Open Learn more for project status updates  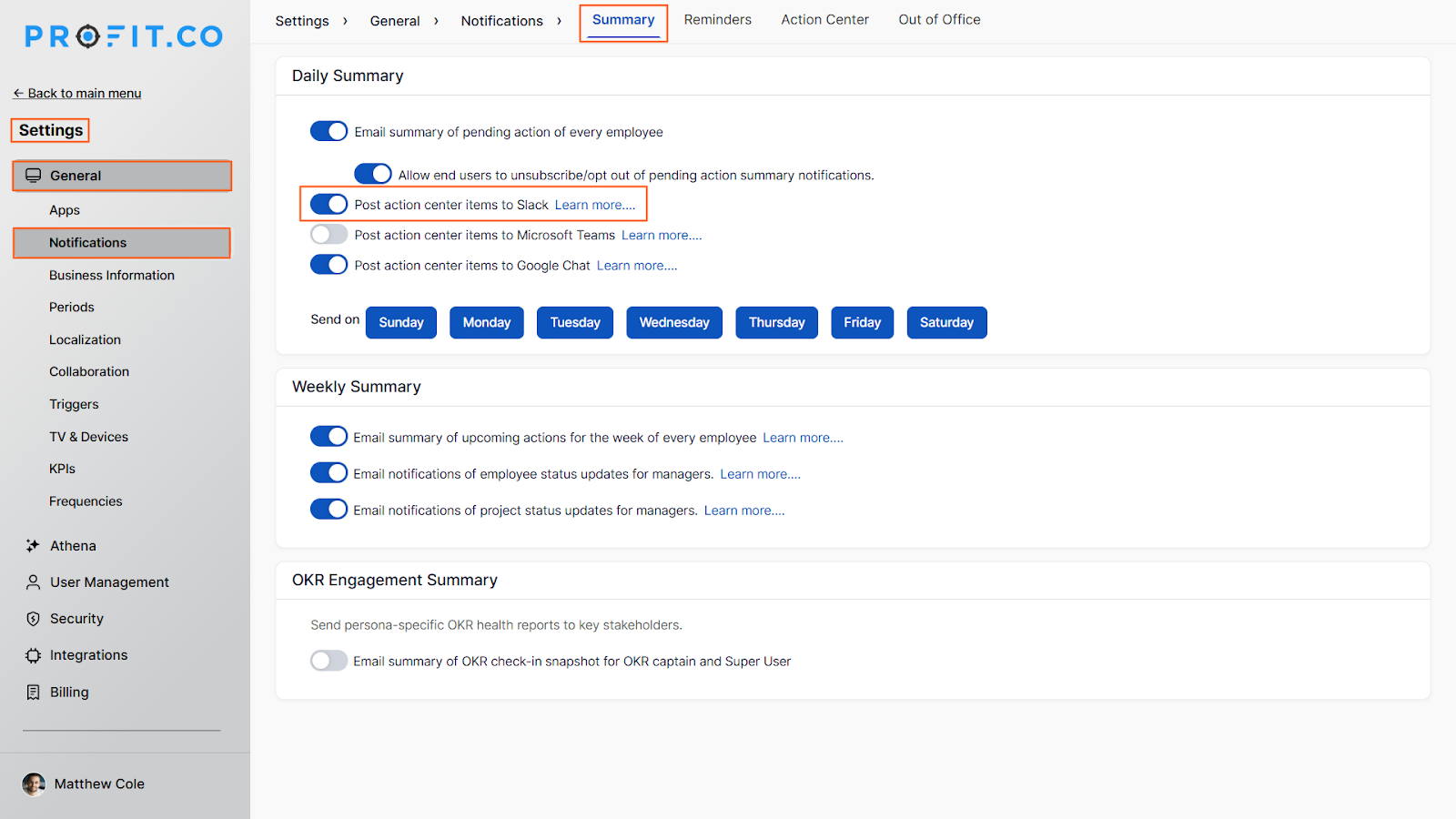coord(744,511)
